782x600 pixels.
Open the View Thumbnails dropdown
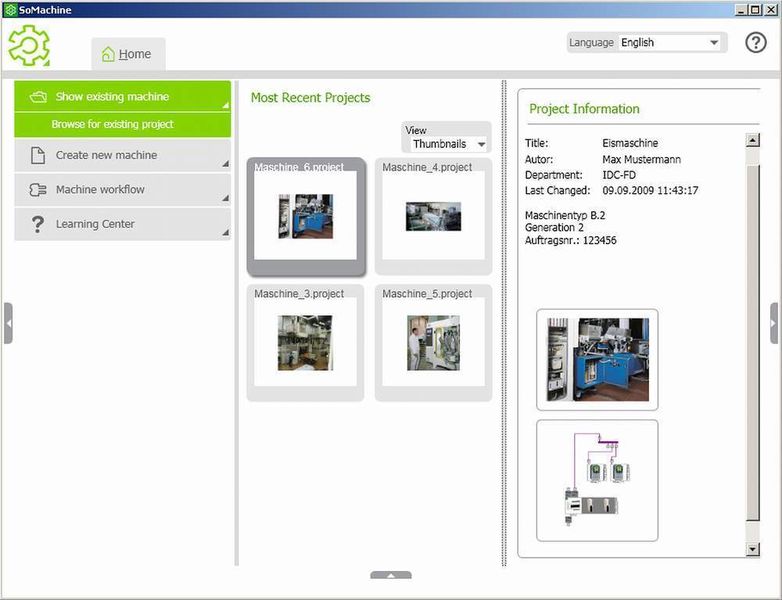point(449,144)
